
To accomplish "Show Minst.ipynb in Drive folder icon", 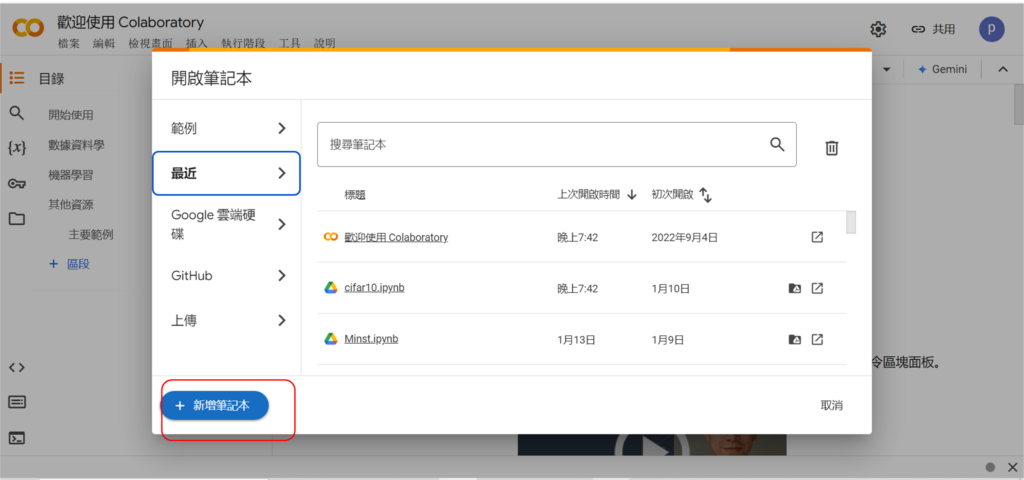I will pyautogui.click(x=794, y=340).
